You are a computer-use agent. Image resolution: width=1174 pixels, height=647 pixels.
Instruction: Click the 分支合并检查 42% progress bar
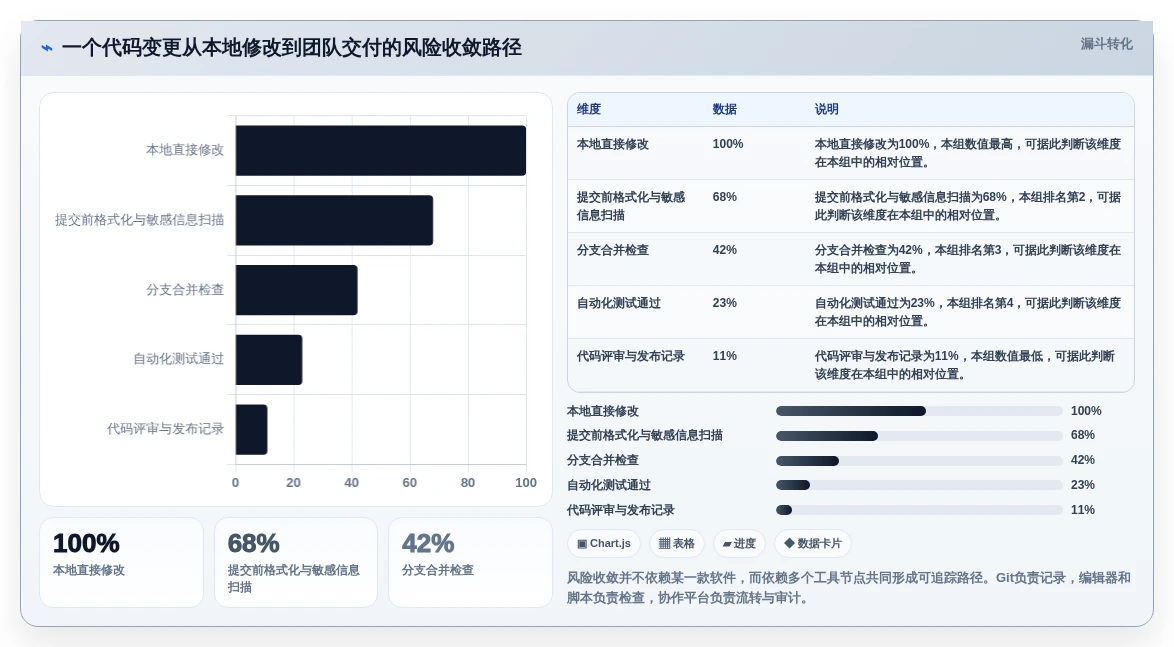[x=919, y=461]
